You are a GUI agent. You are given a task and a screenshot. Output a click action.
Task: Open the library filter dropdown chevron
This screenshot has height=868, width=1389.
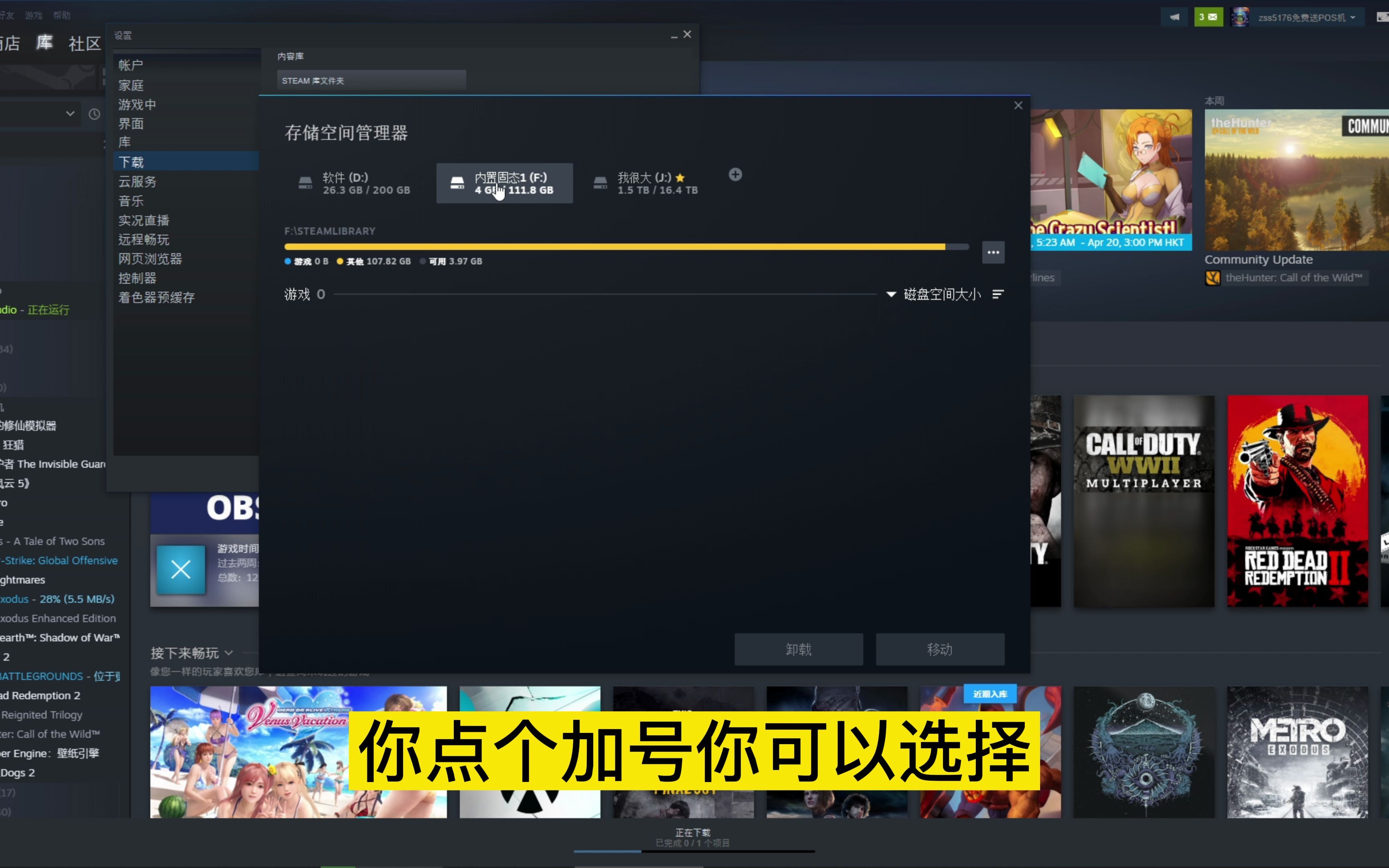coord(70,114)
